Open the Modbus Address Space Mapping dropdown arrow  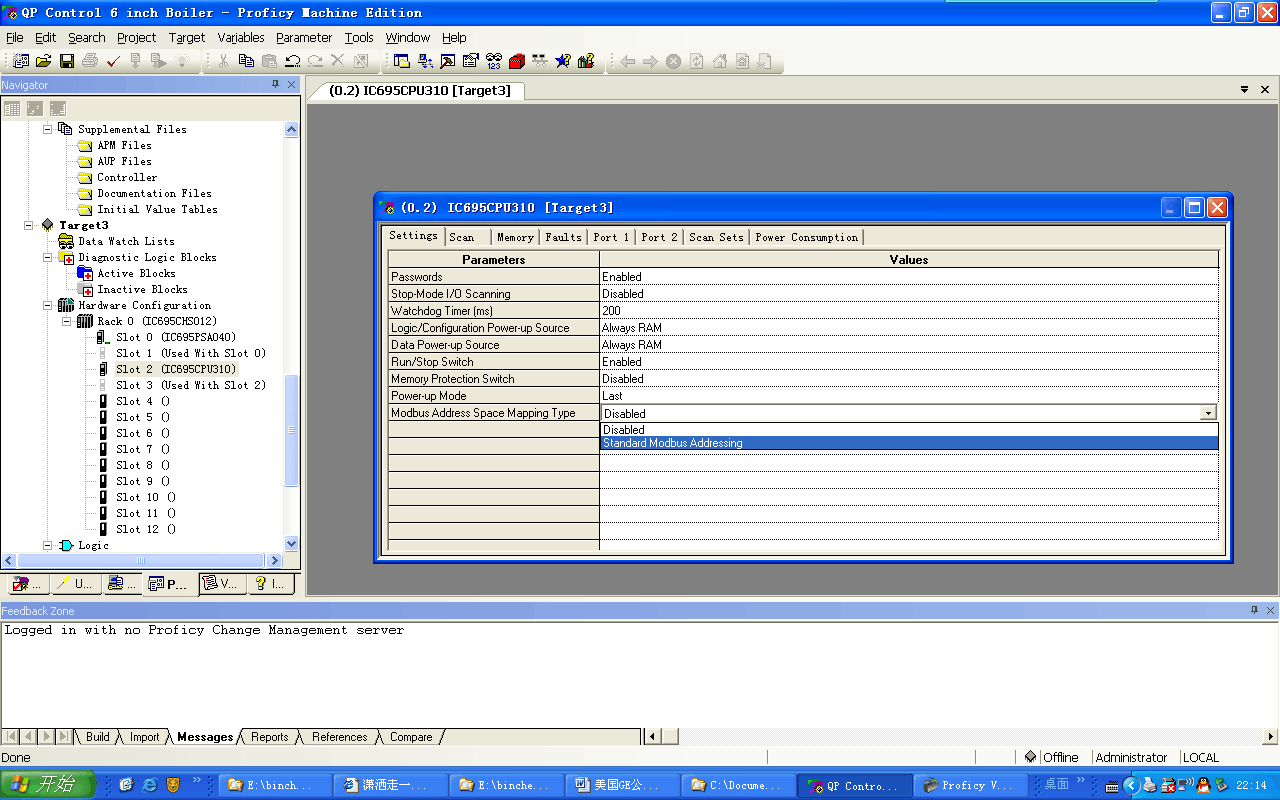1208,413
